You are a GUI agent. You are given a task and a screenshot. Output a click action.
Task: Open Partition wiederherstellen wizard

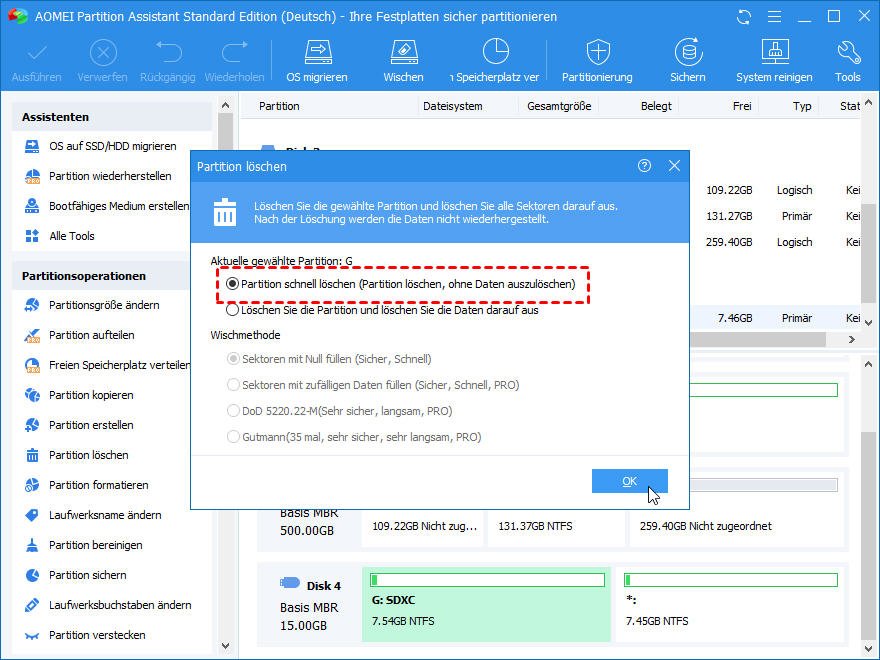coord(99,176)
